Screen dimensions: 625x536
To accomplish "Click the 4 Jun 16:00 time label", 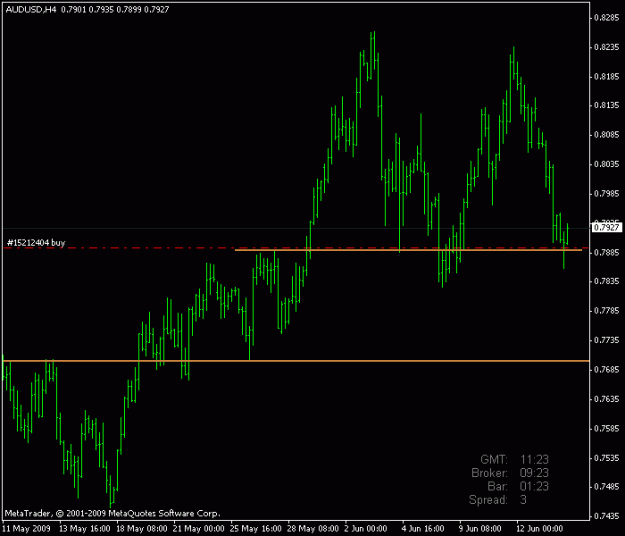I will [x=423, y=529].
